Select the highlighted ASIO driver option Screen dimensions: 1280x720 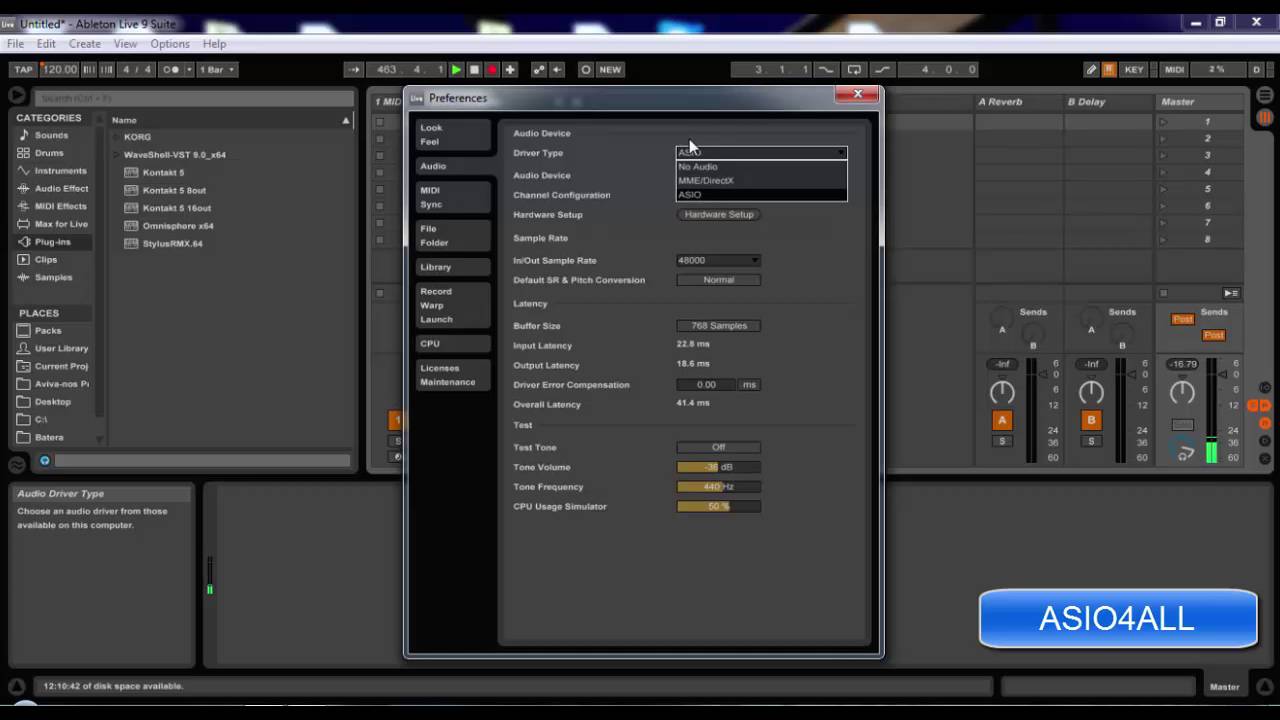pos(761,194)
